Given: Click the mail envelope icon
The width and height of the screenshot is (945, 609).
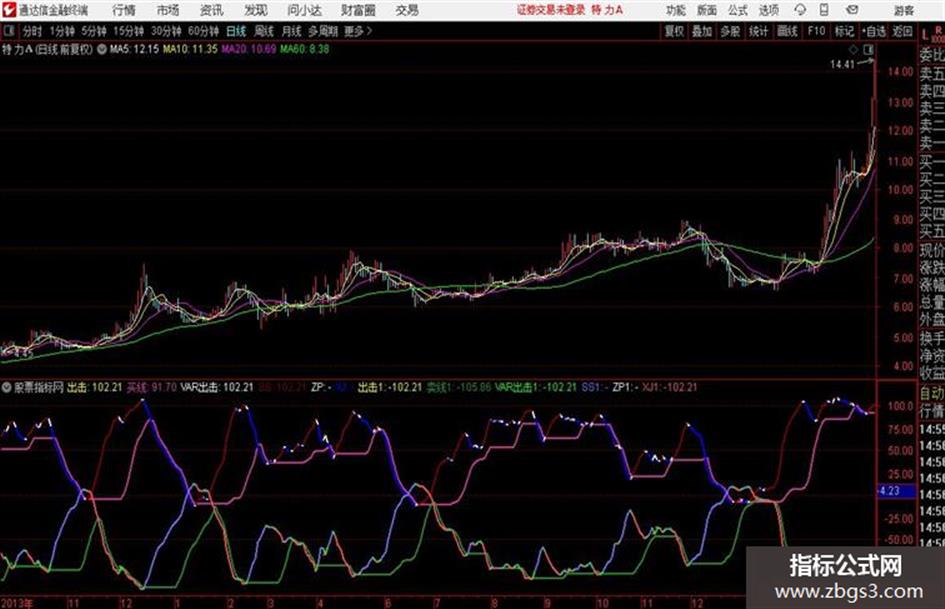Looking at the screenshot, I should click(852, 10).
